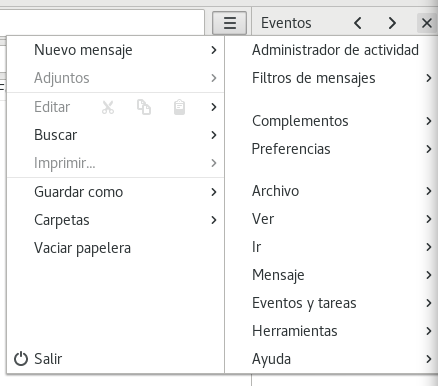Click the Salir power icon
Screen dimensions: 438x386
[21, 359]
